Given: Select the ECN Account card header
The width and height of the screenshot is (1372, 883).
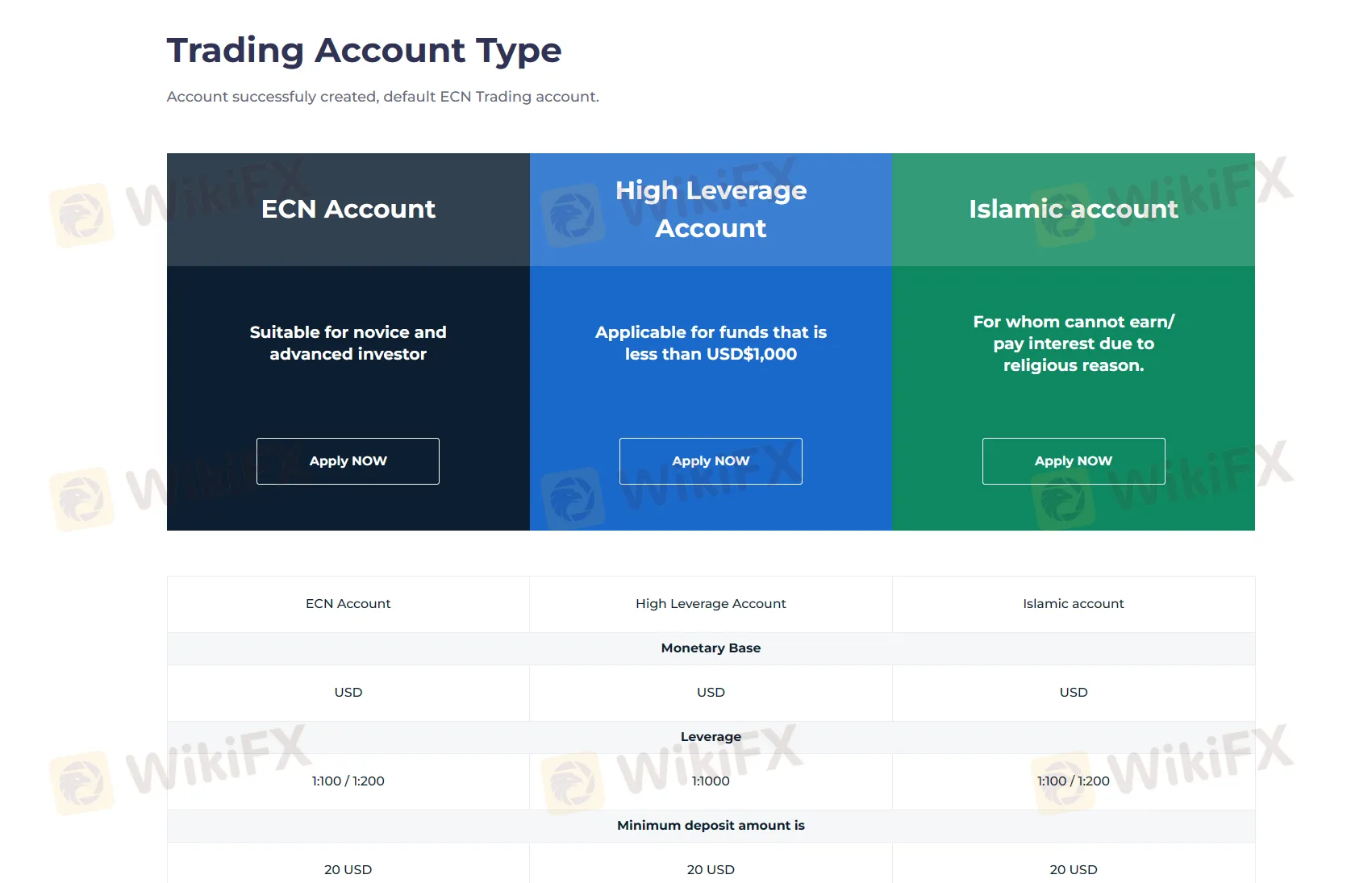Looking at the screenshot, I should click(348, 210).
